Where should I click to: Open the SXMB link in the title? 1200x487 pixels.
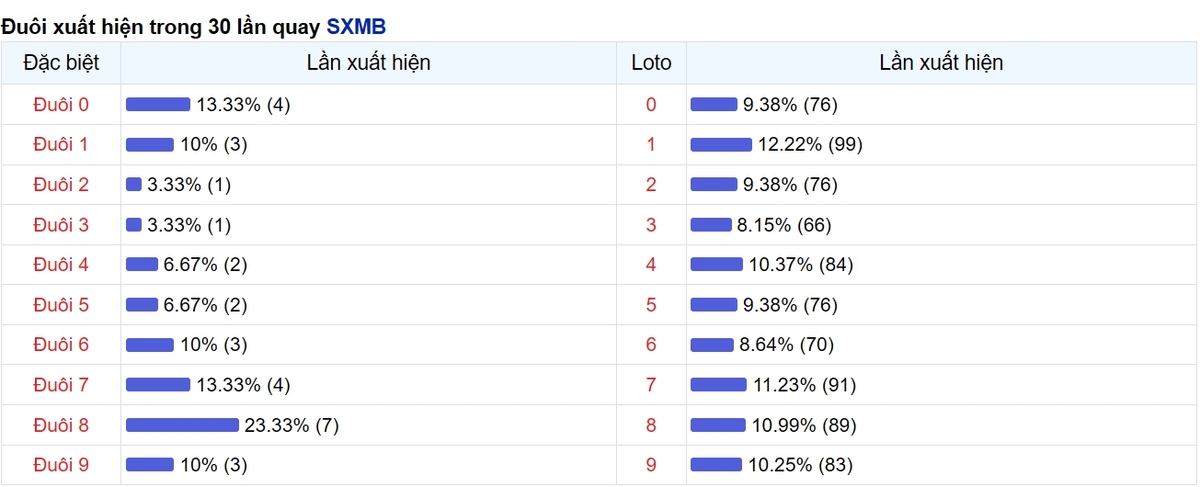pos(356,26)
